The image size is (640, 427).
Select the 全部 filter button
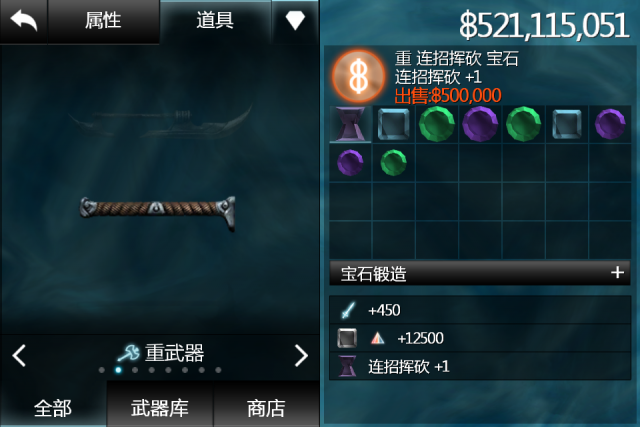tap(53, 407)
